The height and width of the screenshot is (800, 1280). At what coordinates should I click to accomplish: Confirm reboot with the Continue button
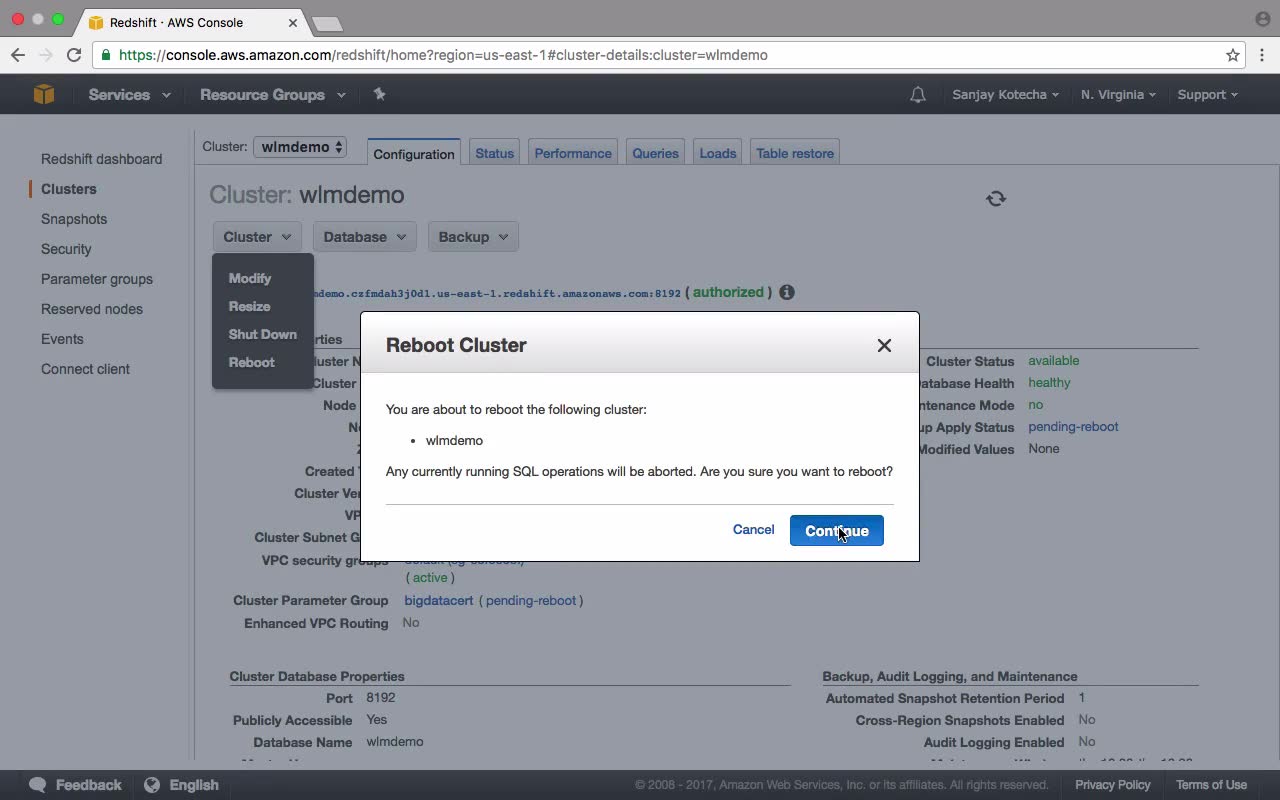pyautogui.click(x=837, y=531)
